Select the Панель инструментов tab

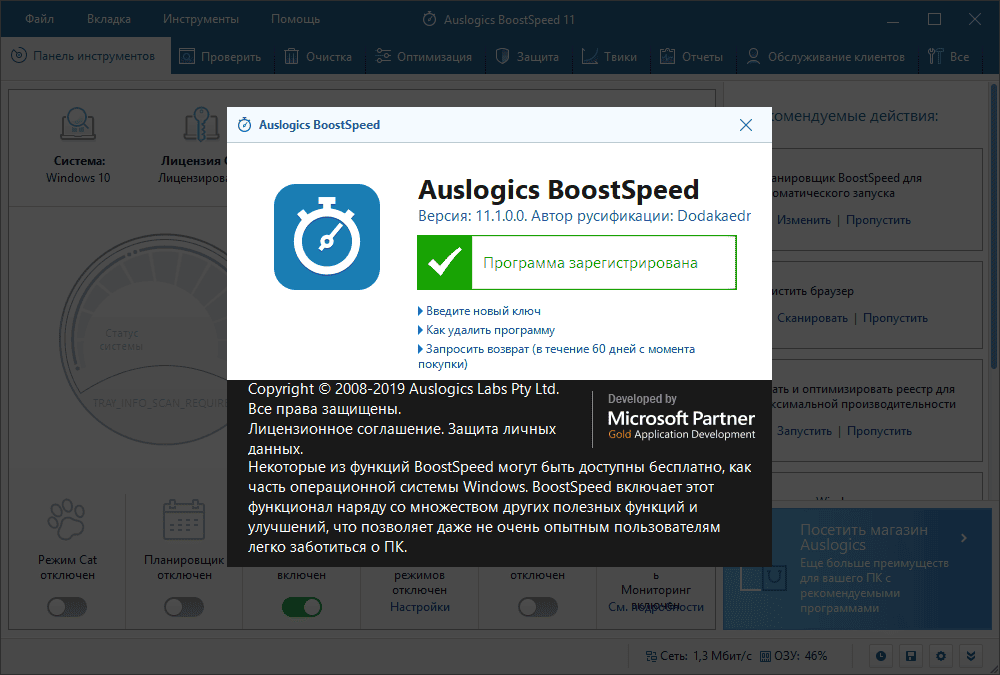coord(84,56)
